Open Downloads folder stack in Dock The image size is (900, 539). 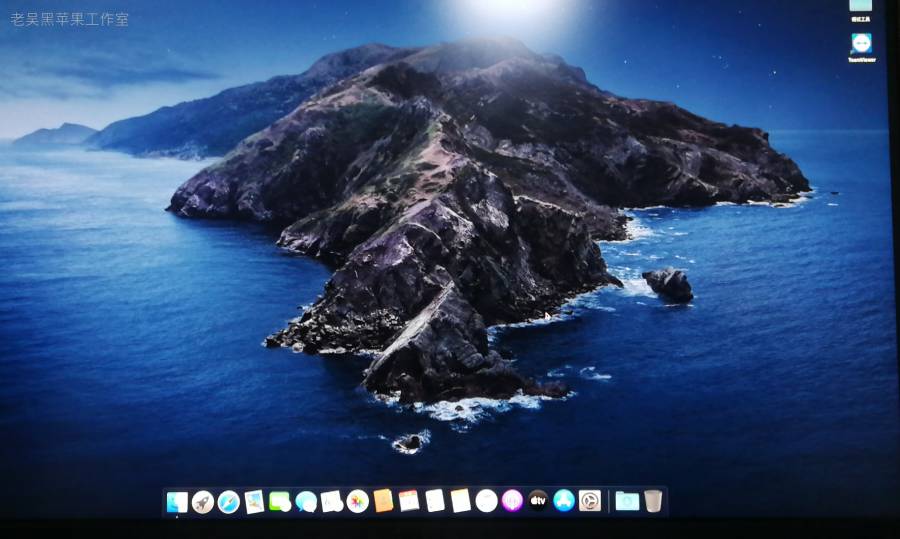tap(627, 501)
